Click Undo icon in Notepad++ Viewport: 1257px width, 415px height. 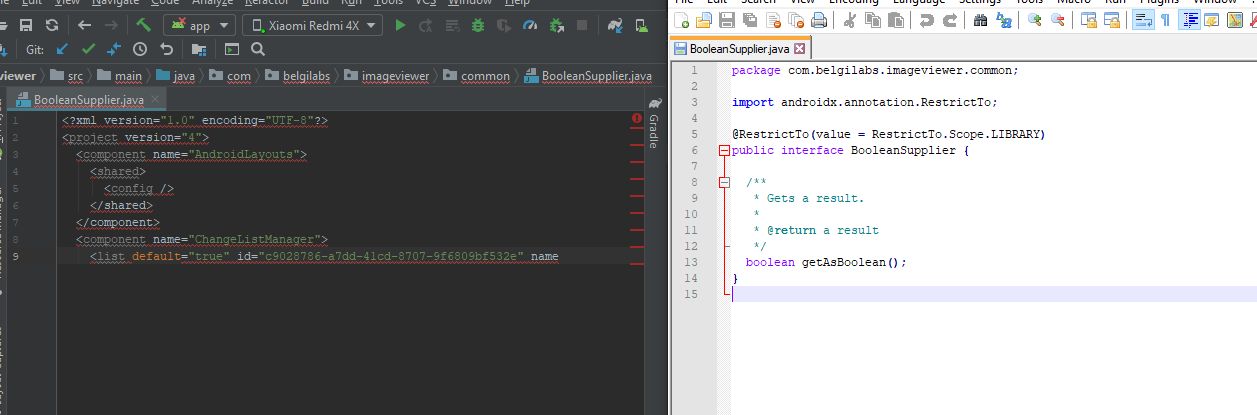pos(925,20)
